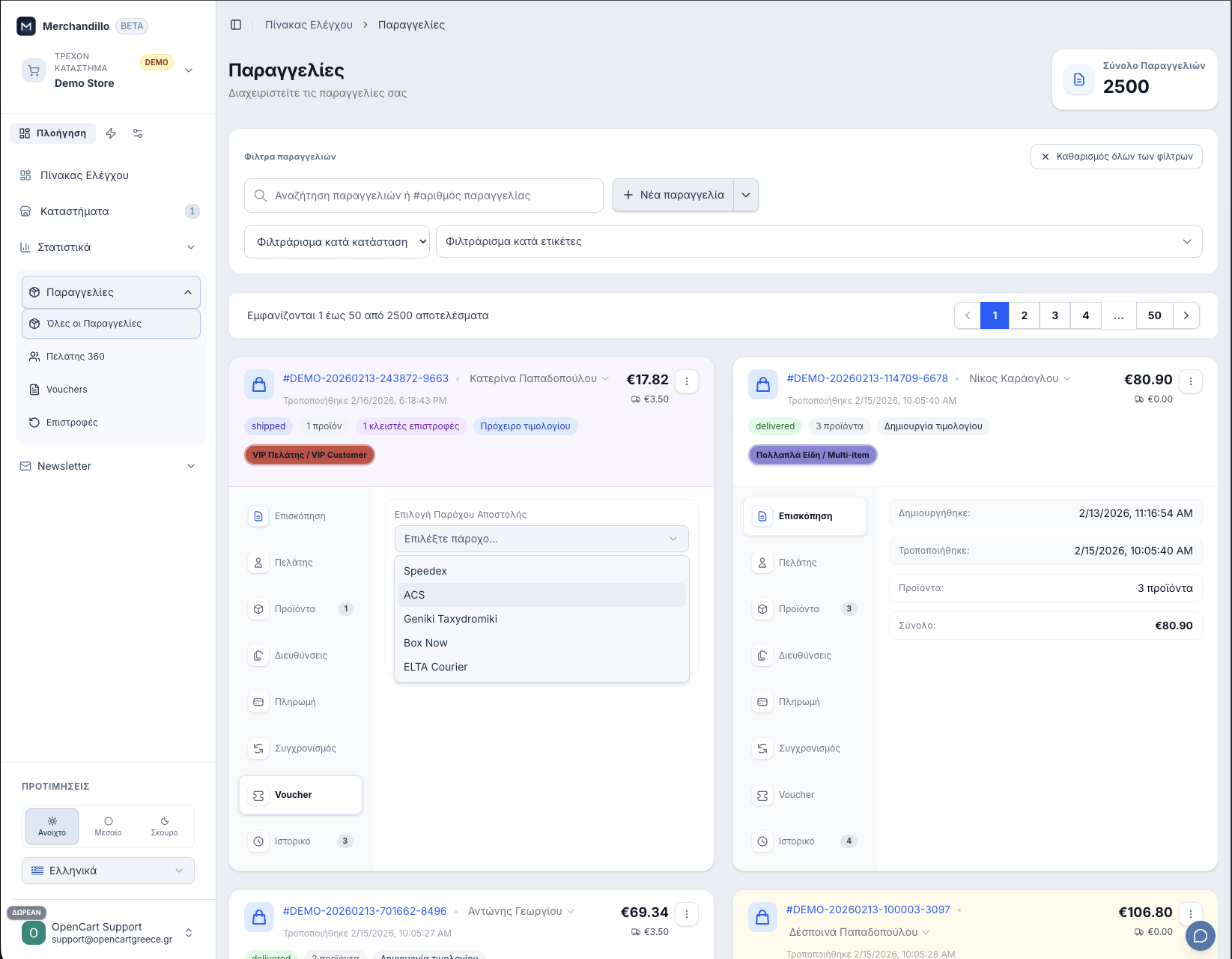1232x959 pixels.
Task: Open the Φιλτράρισμα κατά κατάσταση dropdown
Action: click(337, 242)
